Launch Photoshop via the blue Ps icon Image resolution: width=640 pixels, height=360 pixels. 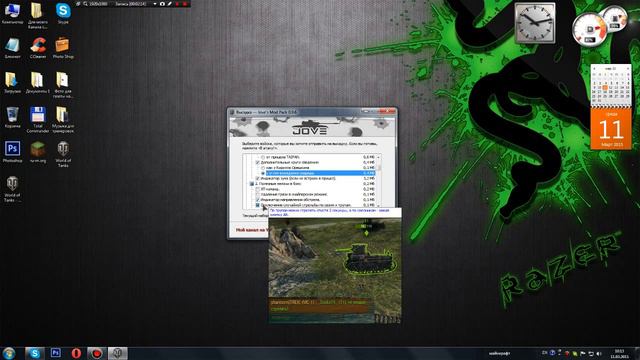12,151
